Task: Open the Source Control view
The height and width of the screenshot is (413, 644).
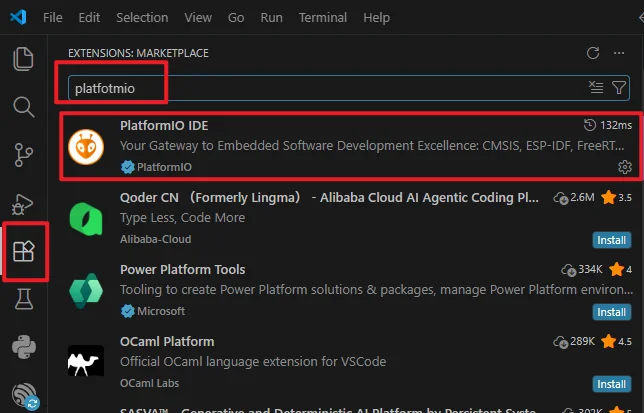Action: coord(23,155)
